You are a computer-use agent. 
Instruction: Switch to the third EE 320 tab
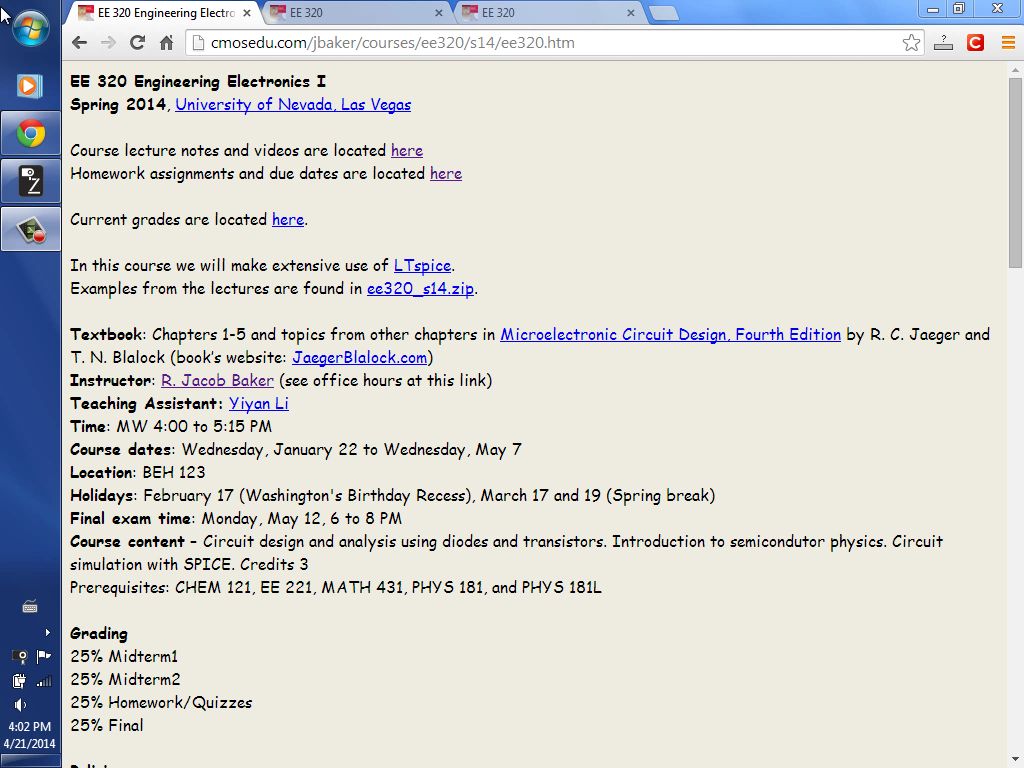pos(547,13)
